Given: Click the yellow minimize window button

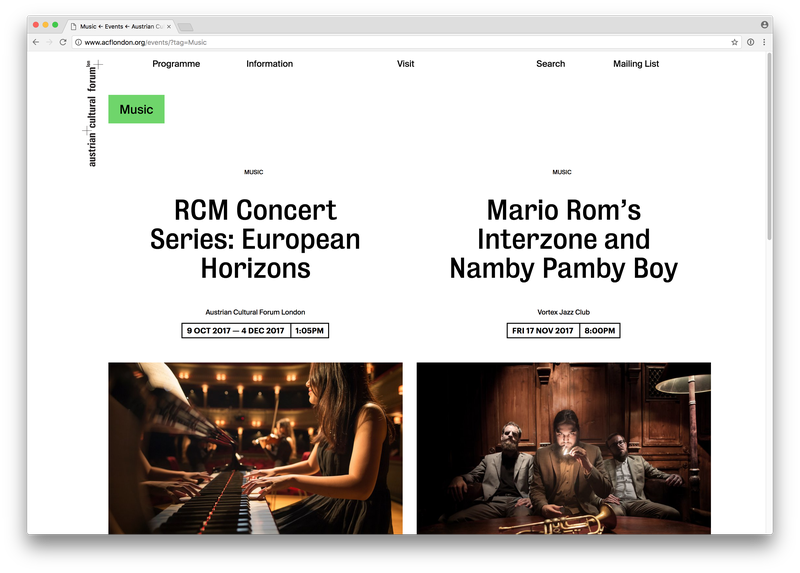Looking at the screenshot, I should coord(45,24).
